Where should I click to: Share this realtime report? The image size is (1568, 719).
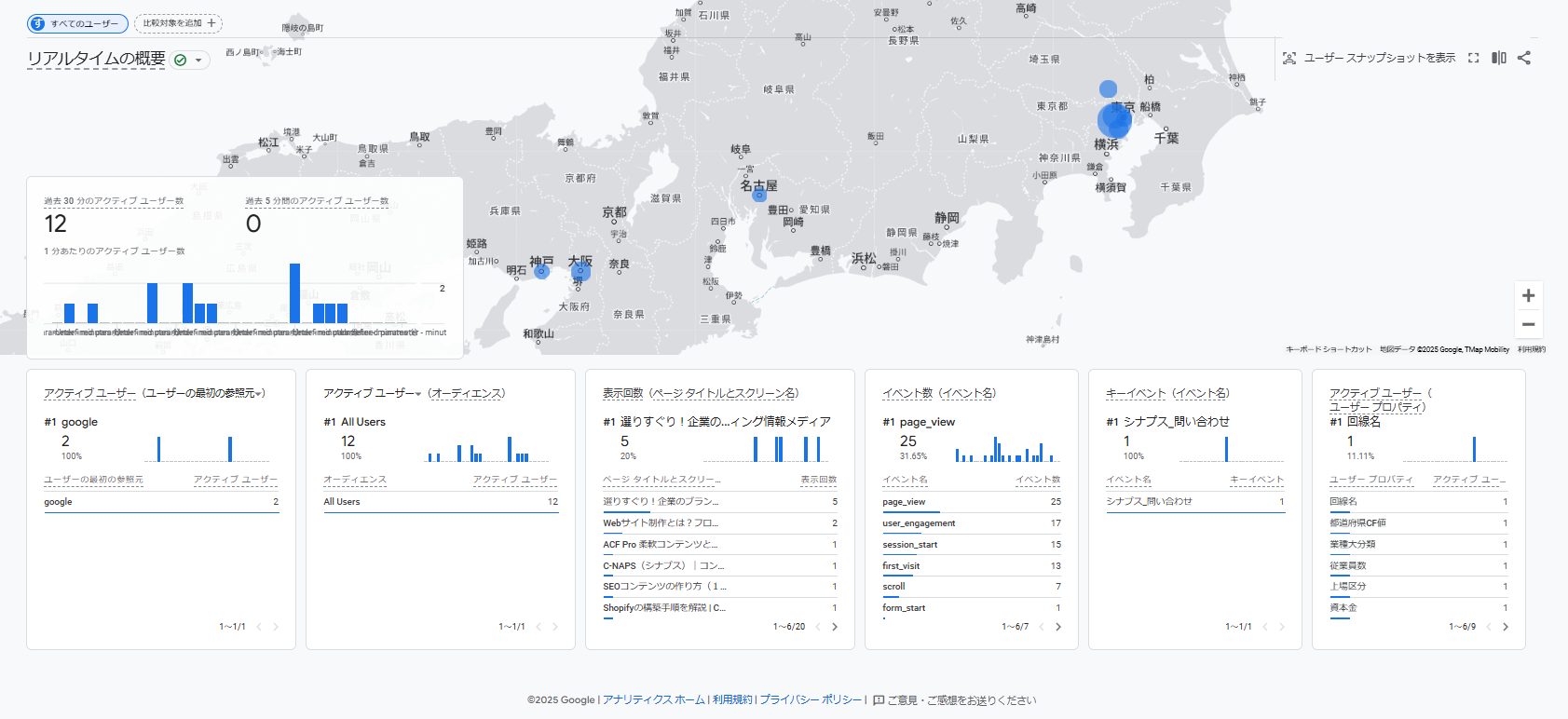(1524, 58)
